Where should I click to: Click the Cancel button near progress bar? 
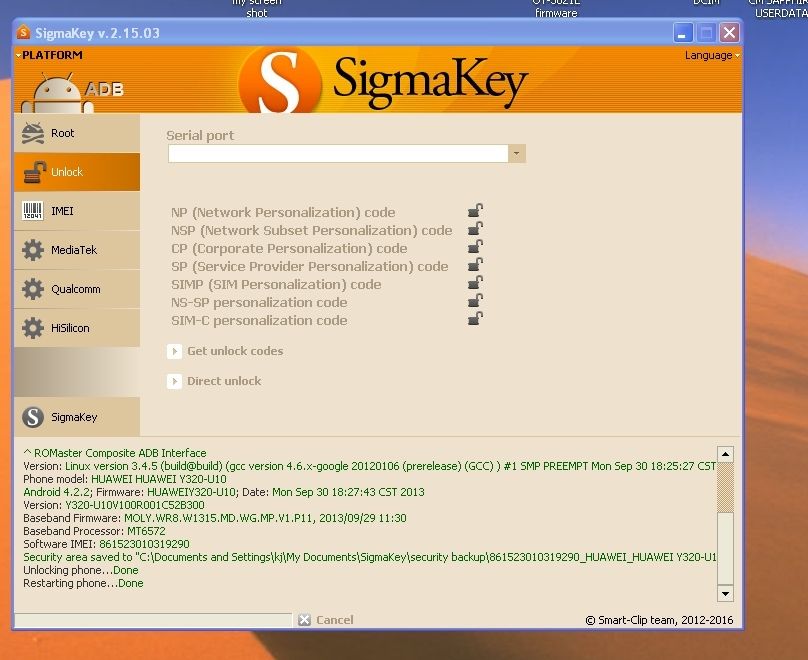pyautogui.click(x=326, y=620)
